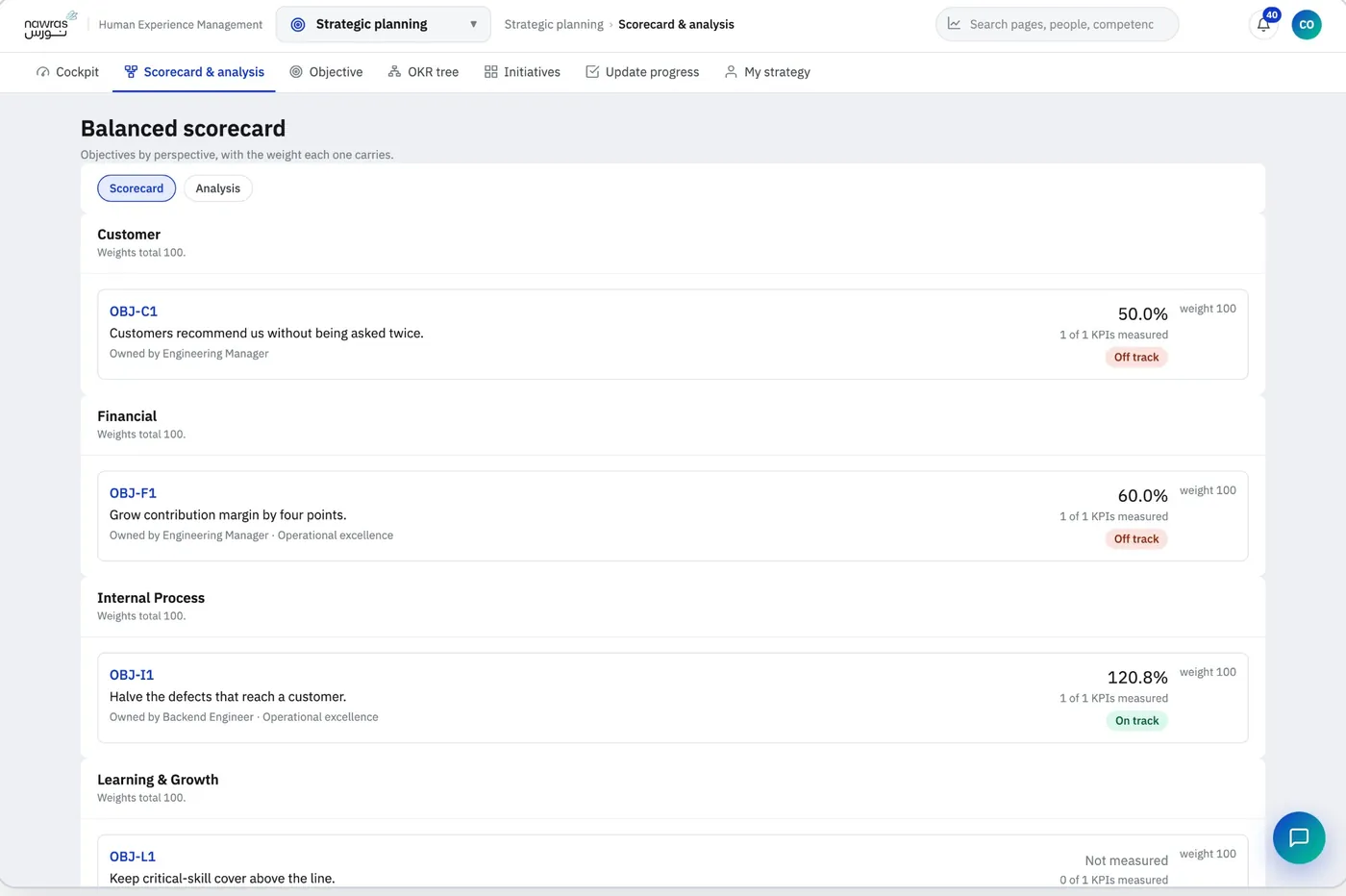Click the Off track badge on OBJ-F1
Image resolution: width=1346 pixels, height=896 pixels.
coord(1136,539)
